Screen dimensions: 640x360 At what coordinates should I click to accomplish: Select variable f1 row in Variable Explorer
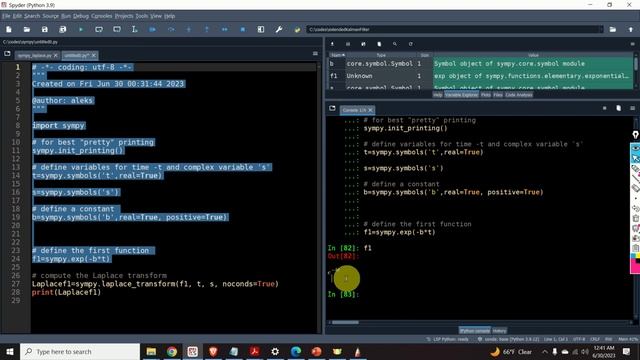tap(481, 76)
